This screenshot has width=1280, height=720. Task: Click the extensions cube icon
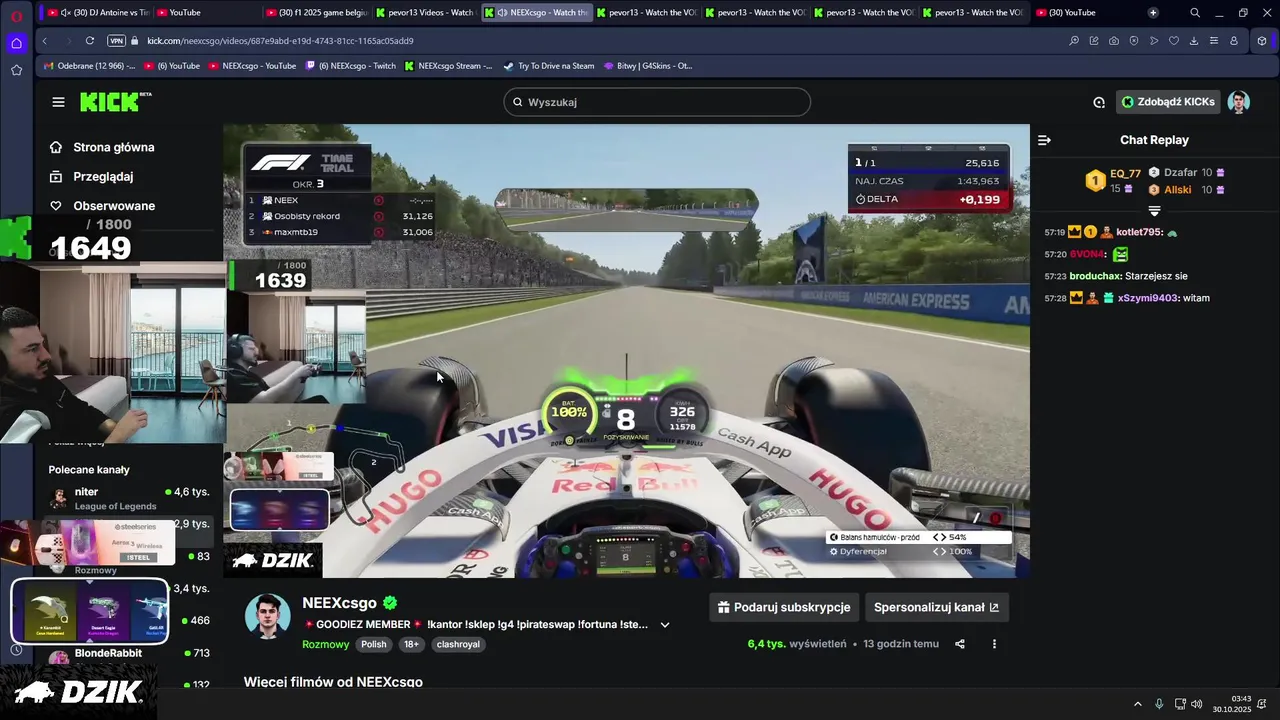(x=1262, y=41)
